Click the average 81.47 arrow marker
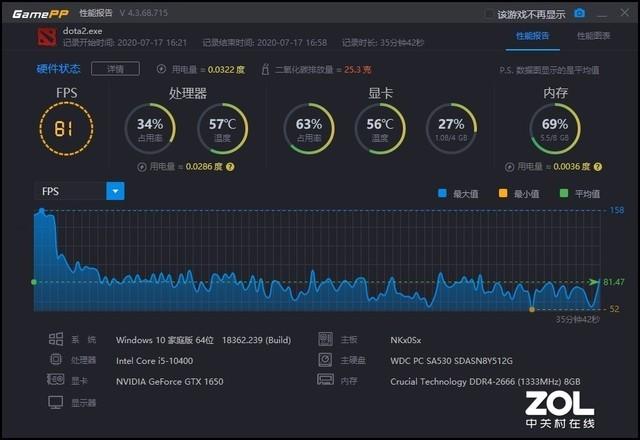The height and width of the screenshot is (440, 640). [x=593, y=282]
